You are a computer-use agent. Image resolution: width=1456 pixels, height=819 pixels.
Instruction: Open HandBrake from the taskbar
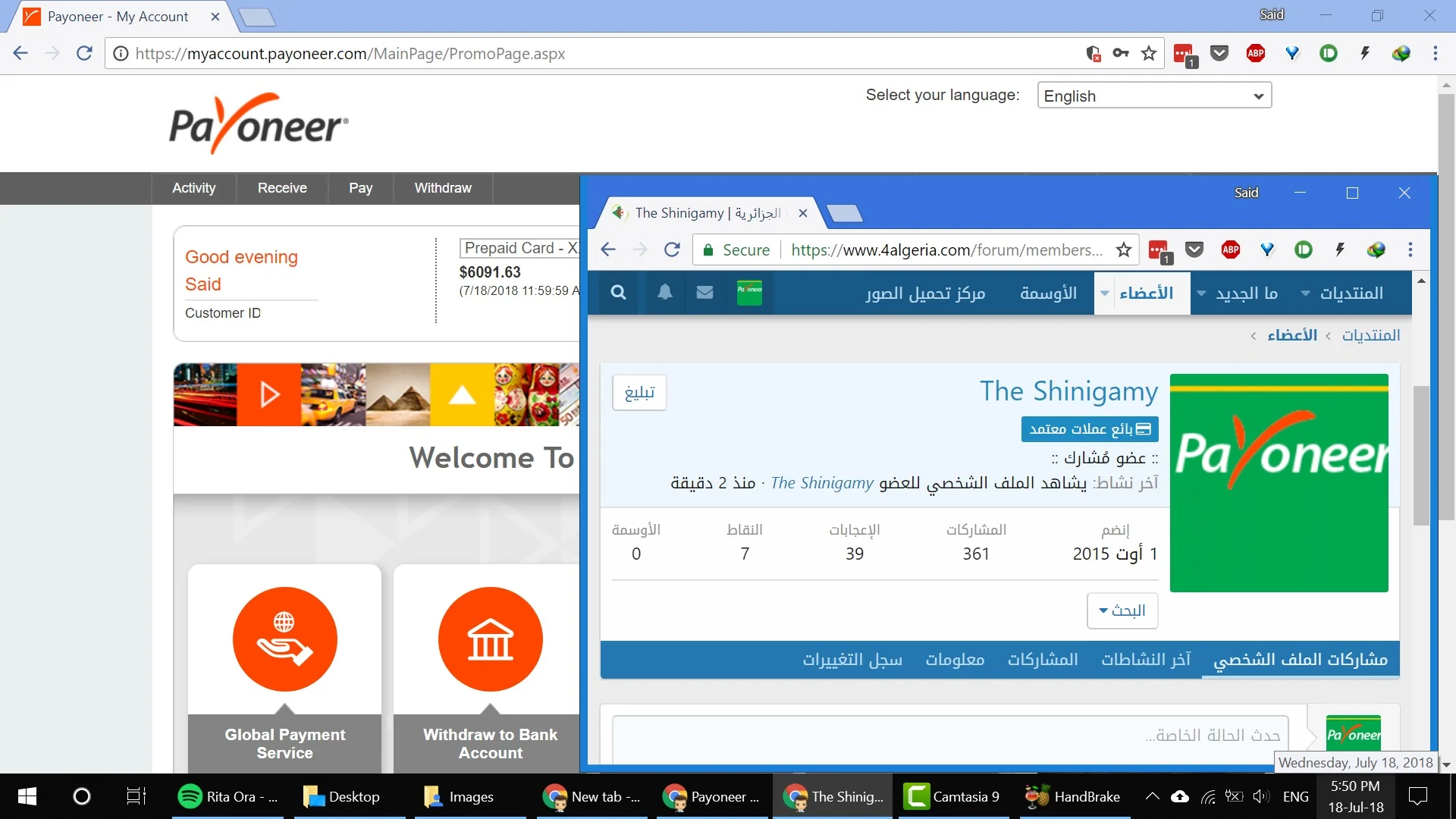tap(1074, 796)
